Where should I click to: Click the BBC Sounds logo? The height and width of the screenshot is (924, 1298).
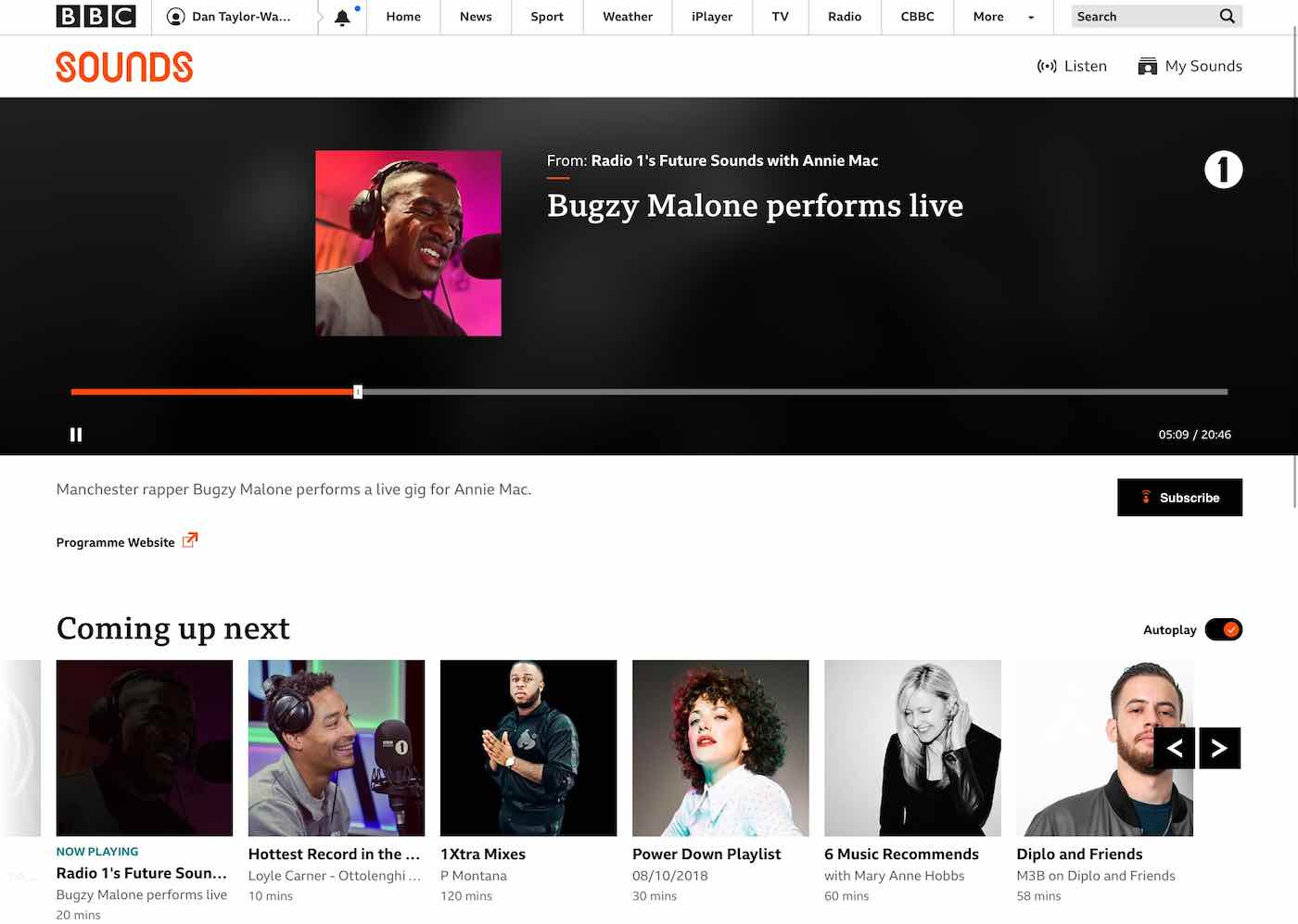tap(124, 67)
